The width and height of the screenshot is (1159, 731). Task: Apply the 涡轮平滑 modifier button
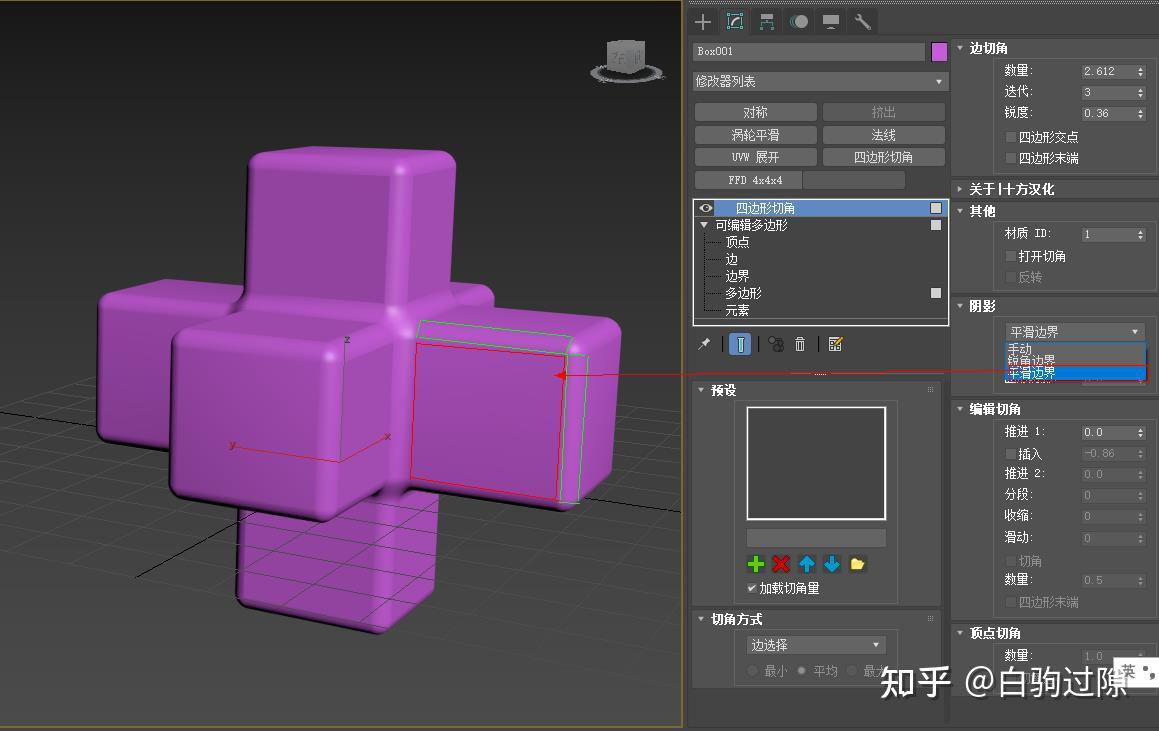(x=756, y=134)
